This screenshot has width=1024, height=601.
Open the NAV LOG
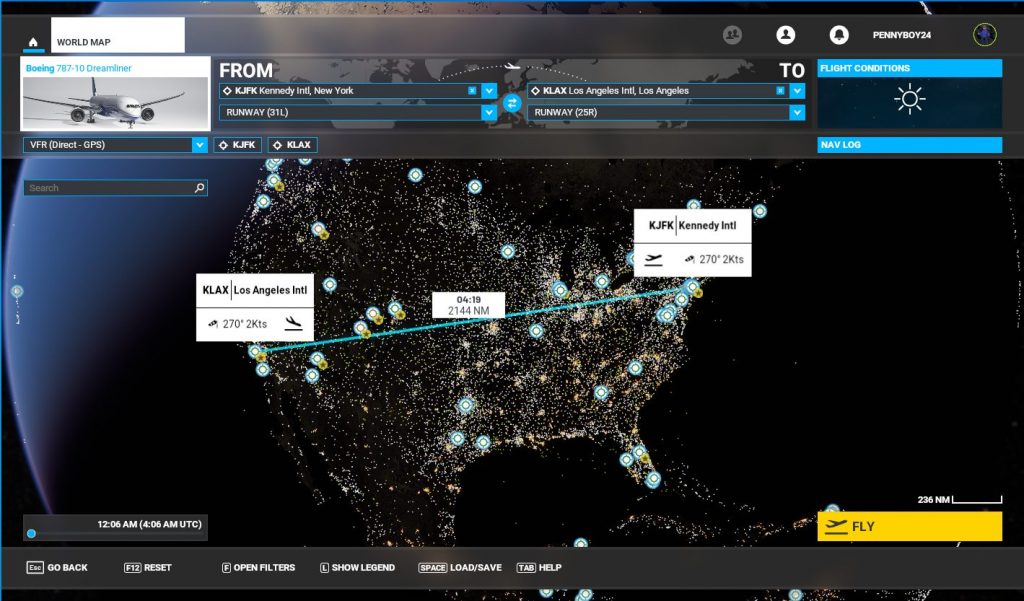(910, 144)
